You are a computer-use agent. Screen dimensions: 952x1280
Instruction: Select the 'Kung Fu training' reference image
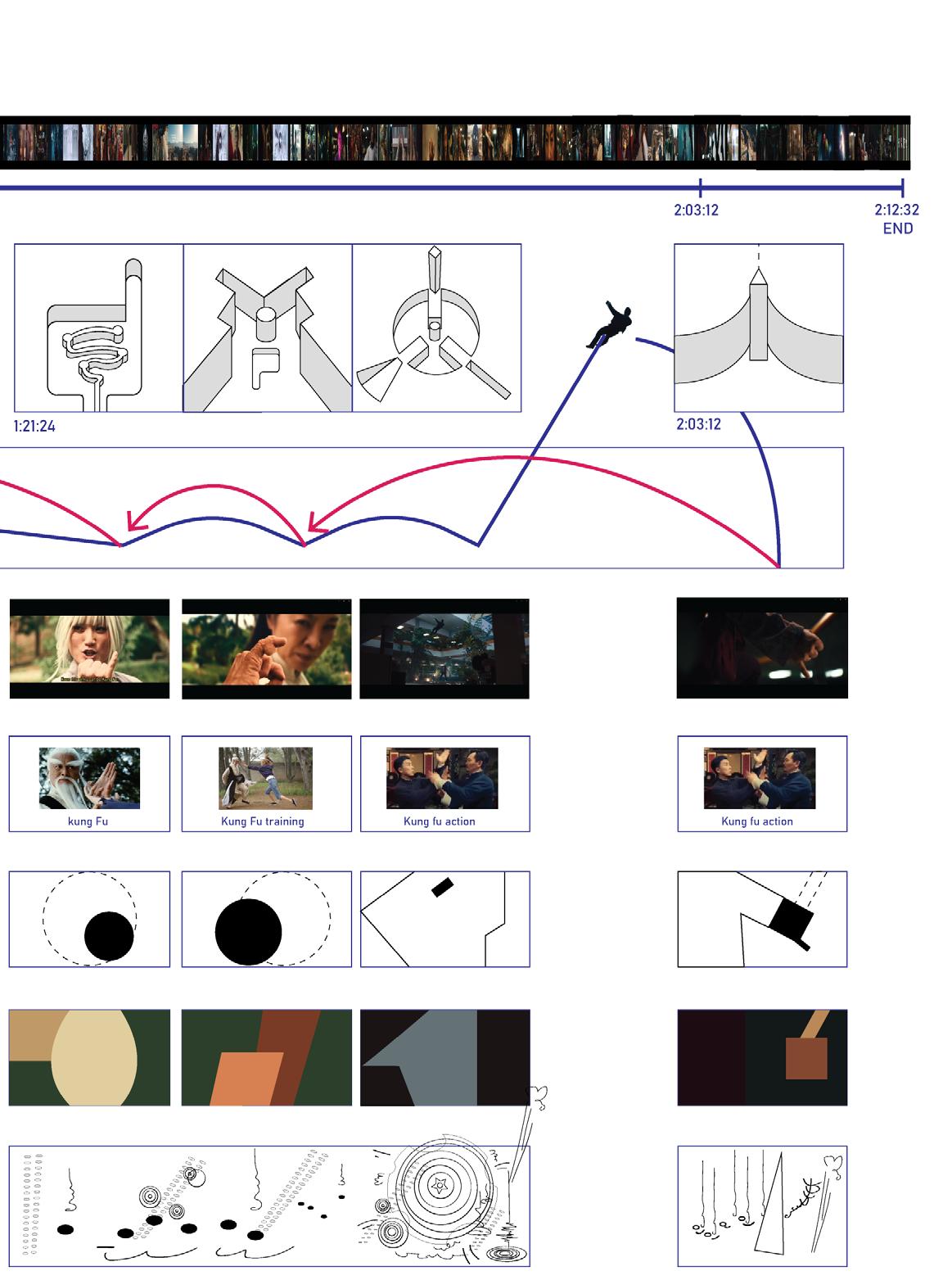[265, 778]
